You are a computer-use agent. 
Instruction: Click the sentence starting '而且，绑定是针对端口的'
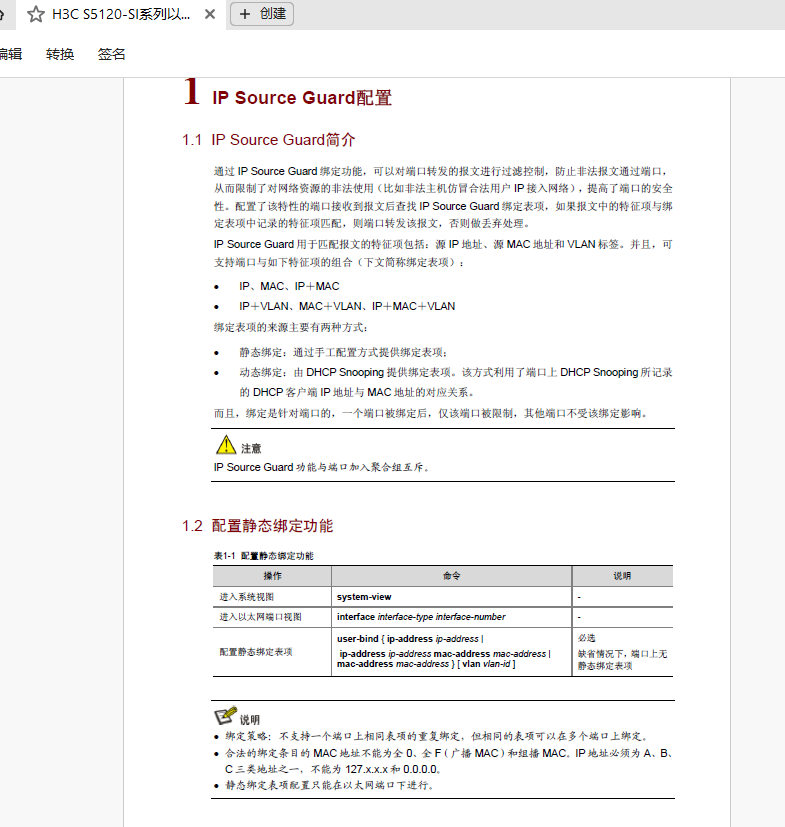pos(431,414)
